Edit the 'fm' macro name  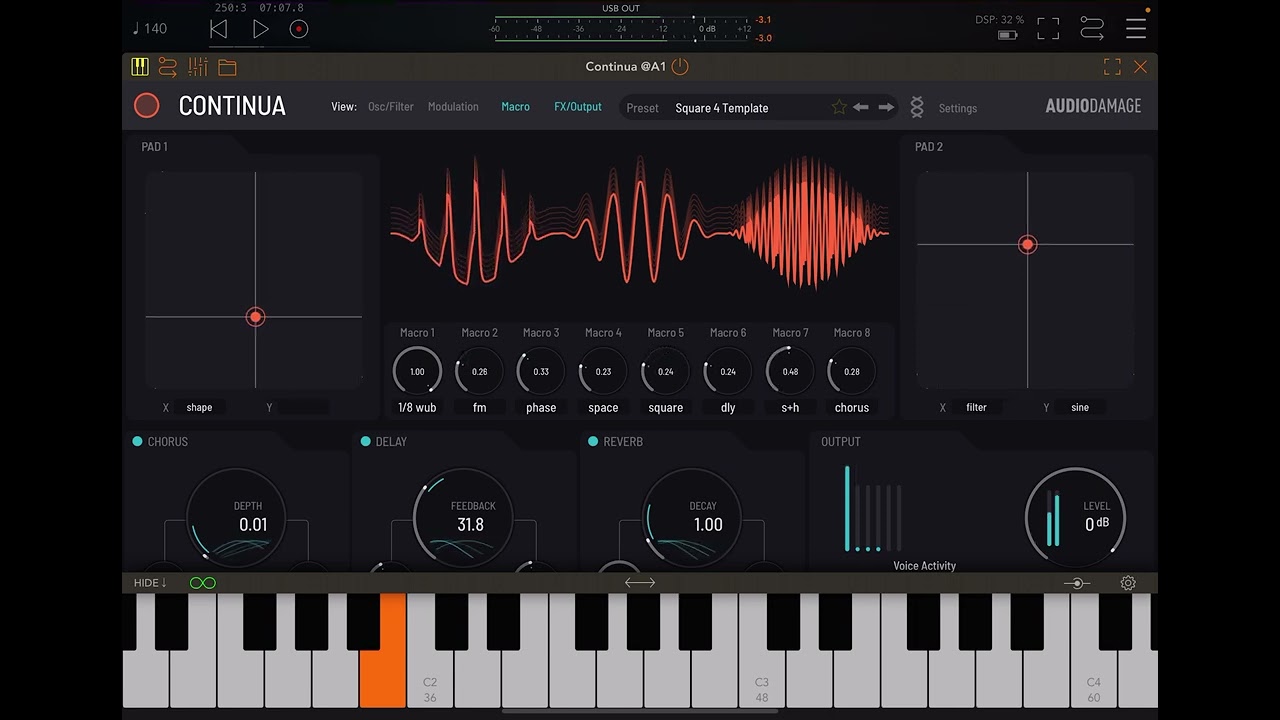[480, 407]
